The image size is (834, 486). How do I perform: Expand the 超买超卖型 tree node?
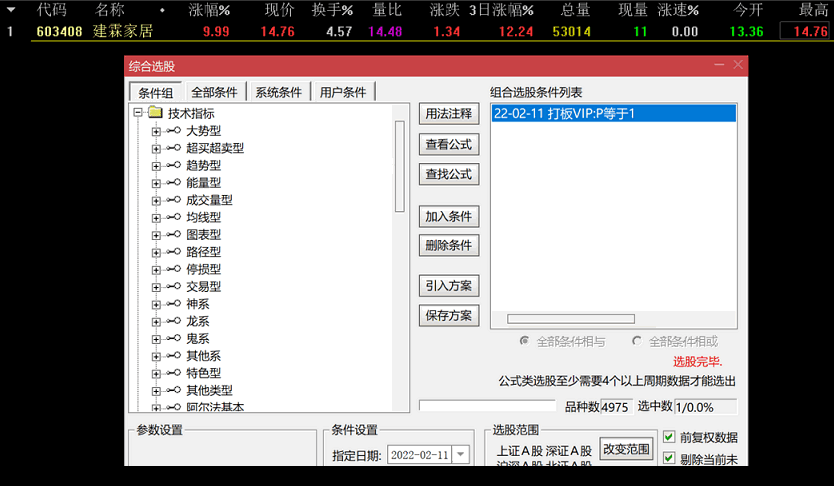pyautogui.click(x=156, y=149)
